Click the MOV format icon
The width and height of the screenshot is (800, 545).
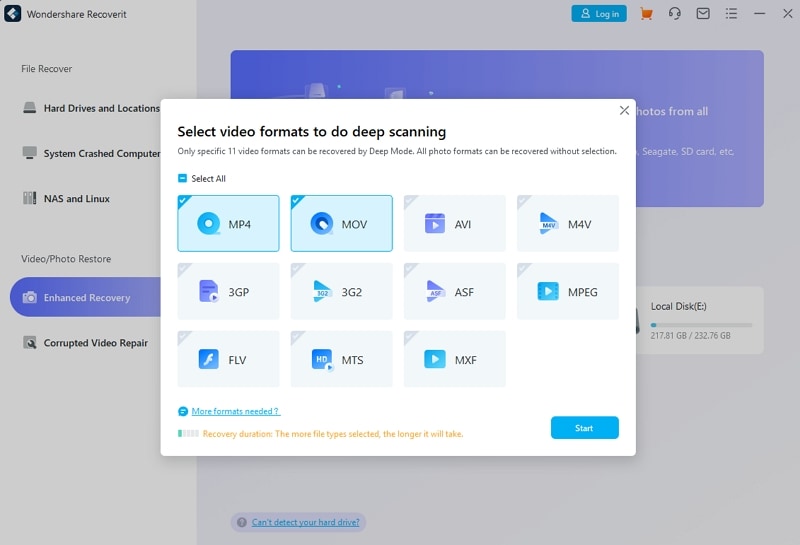pos(321,224)
